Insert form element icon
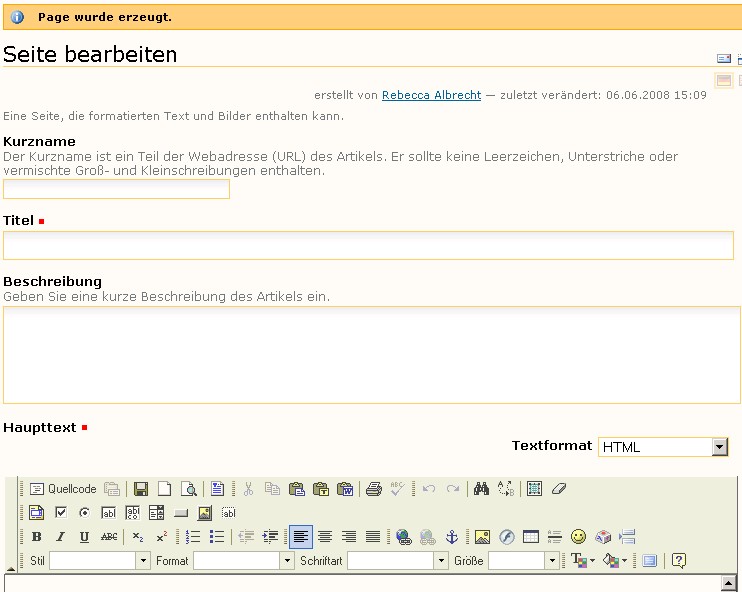742x592 pixels. pyautogui.click(x=36, y=512)
